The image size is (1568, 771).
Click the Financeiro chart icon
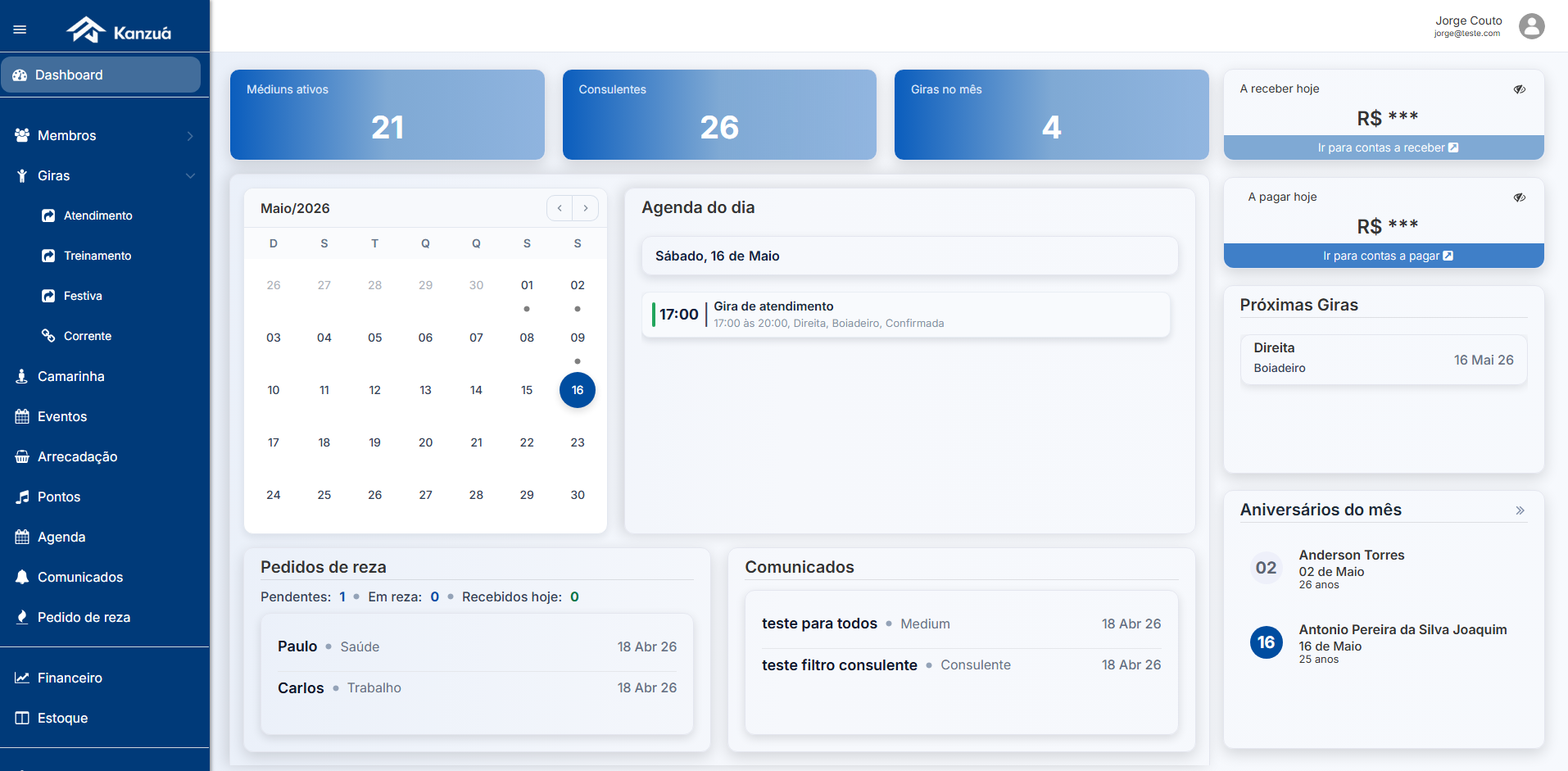22,678
